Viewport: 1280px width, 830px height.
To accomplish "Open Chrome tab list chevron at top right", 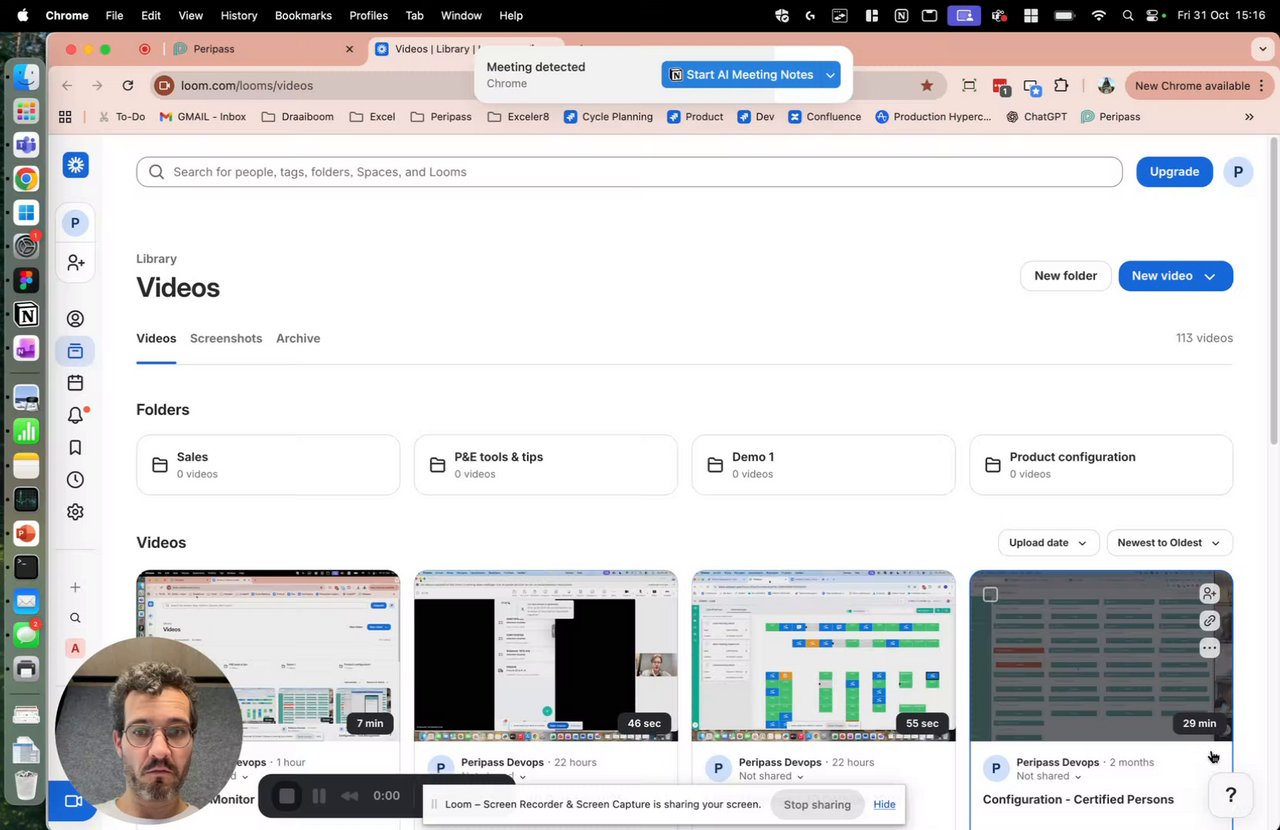I will point(1263,48).
